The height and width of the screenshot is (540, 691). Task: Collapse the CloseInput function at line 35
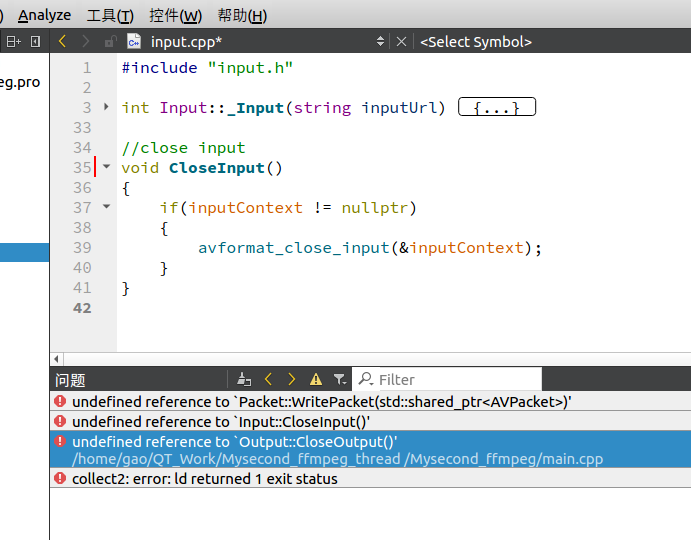point(106,167)
